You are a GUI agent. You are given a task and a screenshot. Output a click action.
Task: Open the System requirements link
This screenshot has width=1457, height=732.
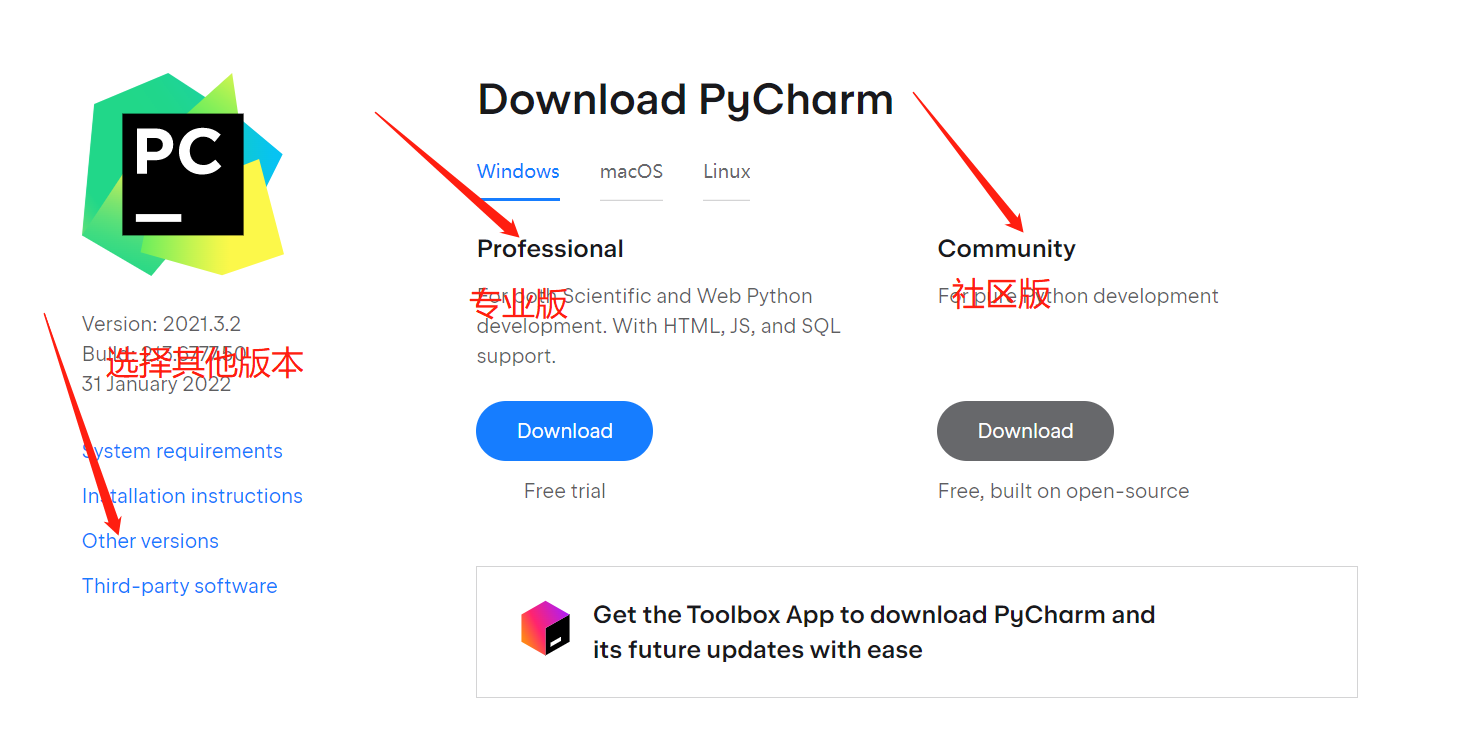pos(182,451)
